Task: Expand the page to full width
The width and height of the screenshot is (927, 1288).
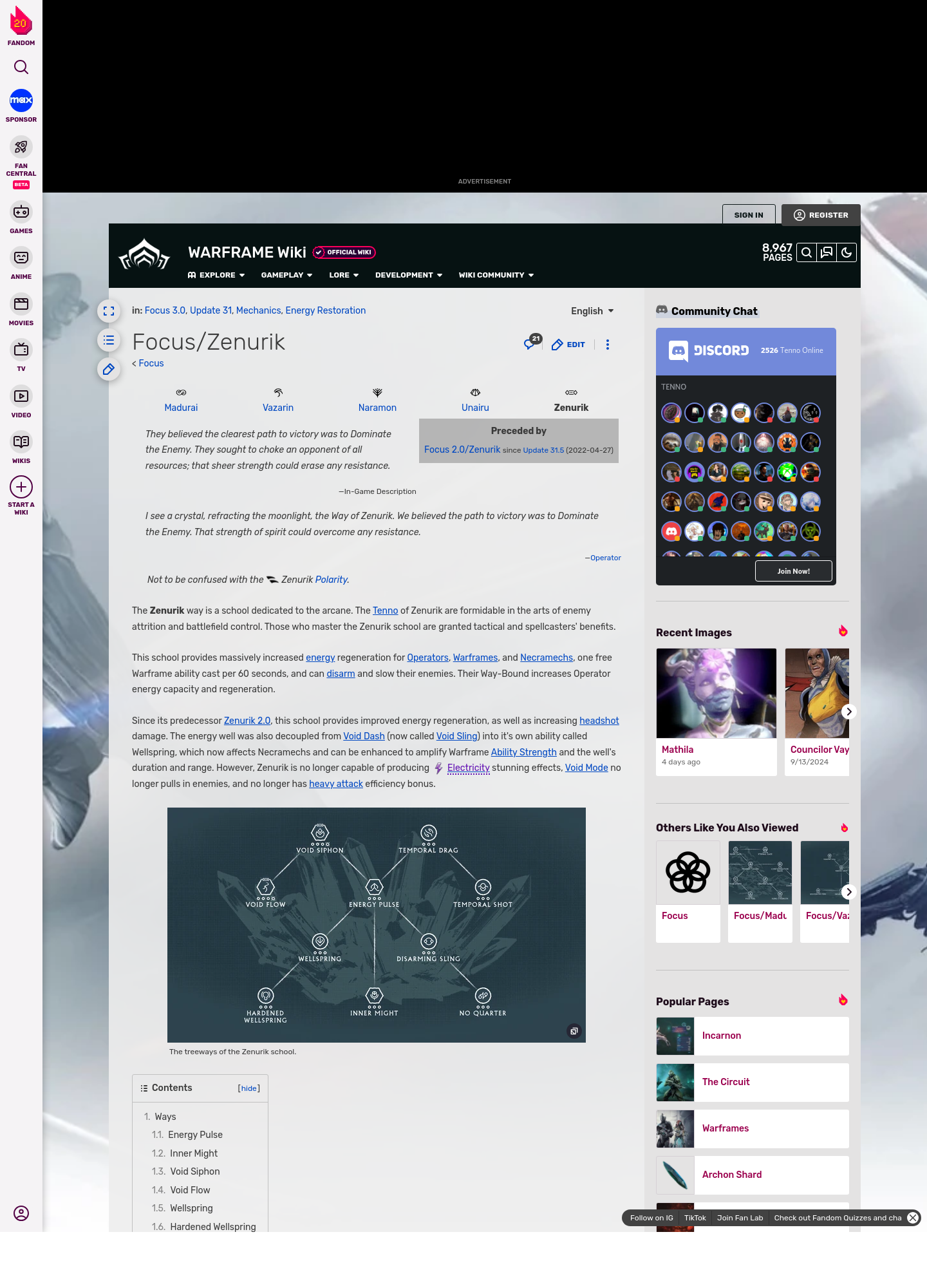Action: (109, 311)
